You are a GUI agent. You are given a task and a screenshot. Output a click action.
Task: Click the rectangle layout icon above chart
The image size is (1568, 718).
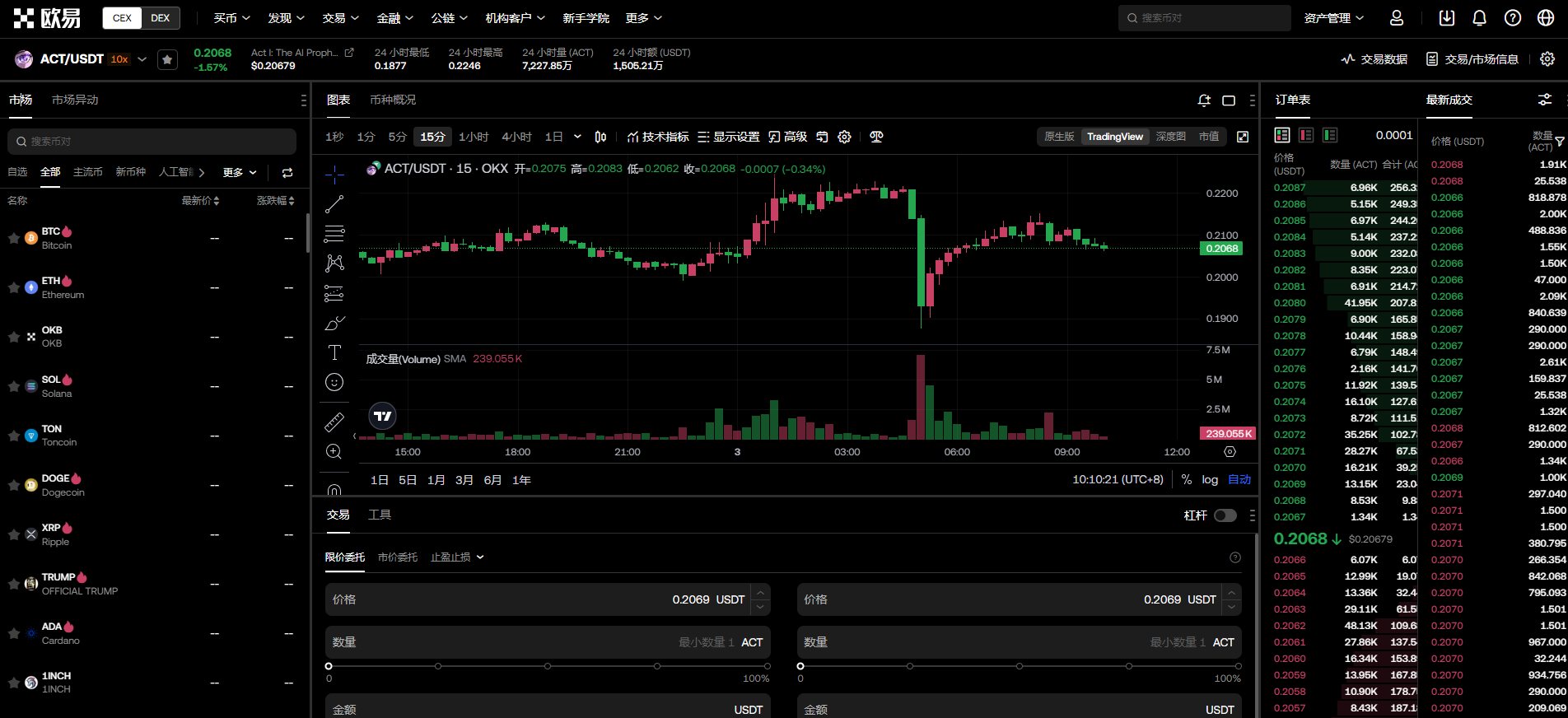pos(1229,100)
